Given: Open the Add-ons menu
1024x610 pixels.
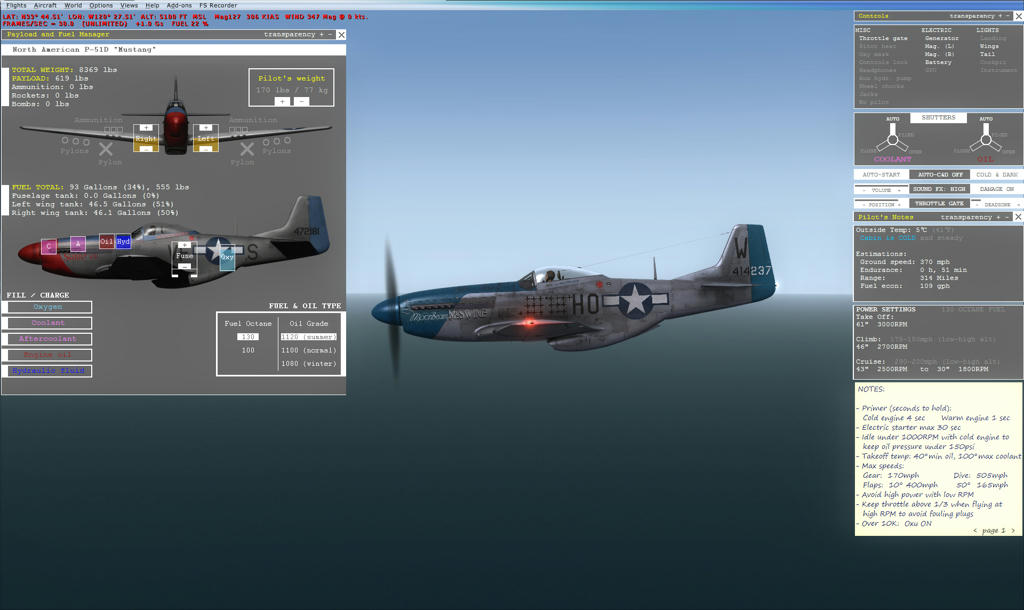Looking at the screenshot, I should point(179,5).
